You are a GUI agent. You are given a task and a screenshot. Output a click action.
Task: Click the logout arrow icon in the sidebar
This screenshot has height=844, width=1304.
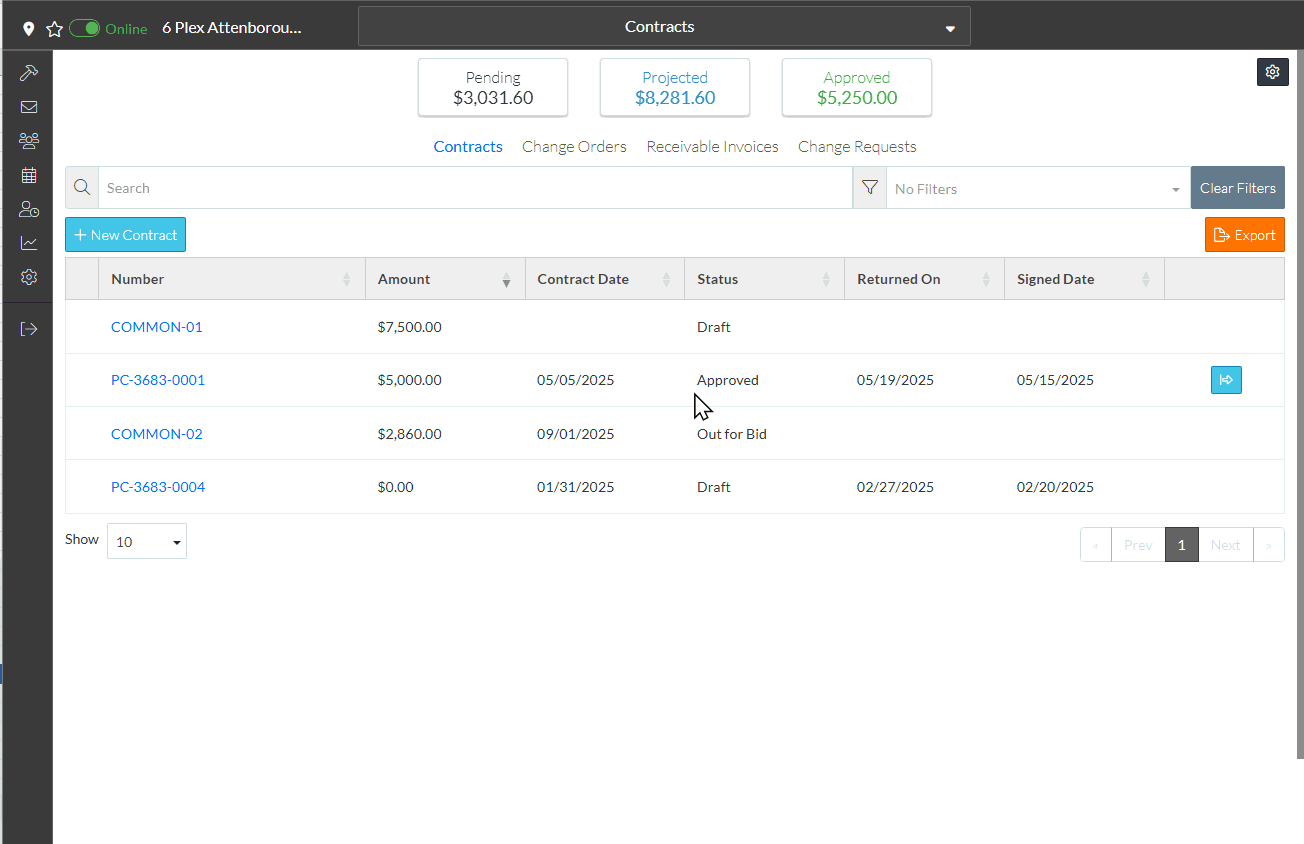29,329
